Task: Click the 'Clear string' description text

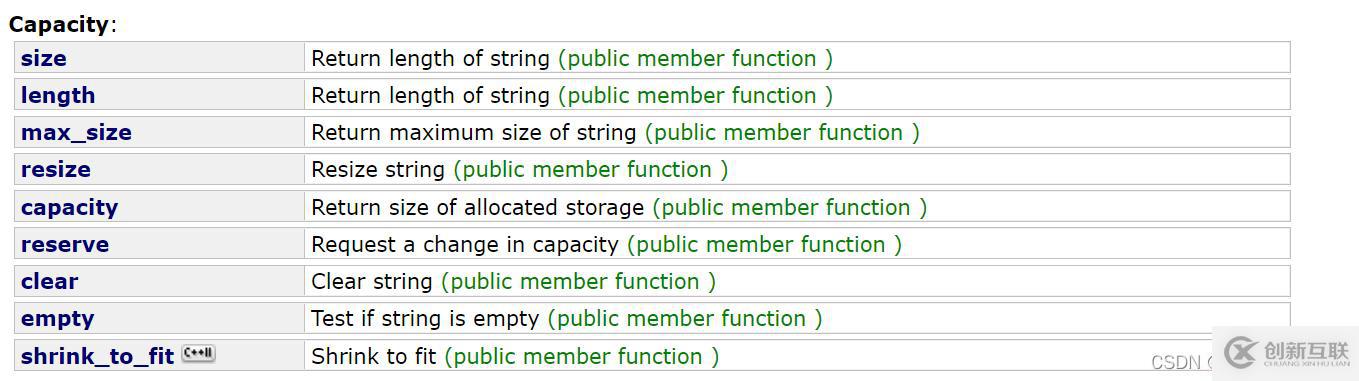Action: [x=372, y=281]
